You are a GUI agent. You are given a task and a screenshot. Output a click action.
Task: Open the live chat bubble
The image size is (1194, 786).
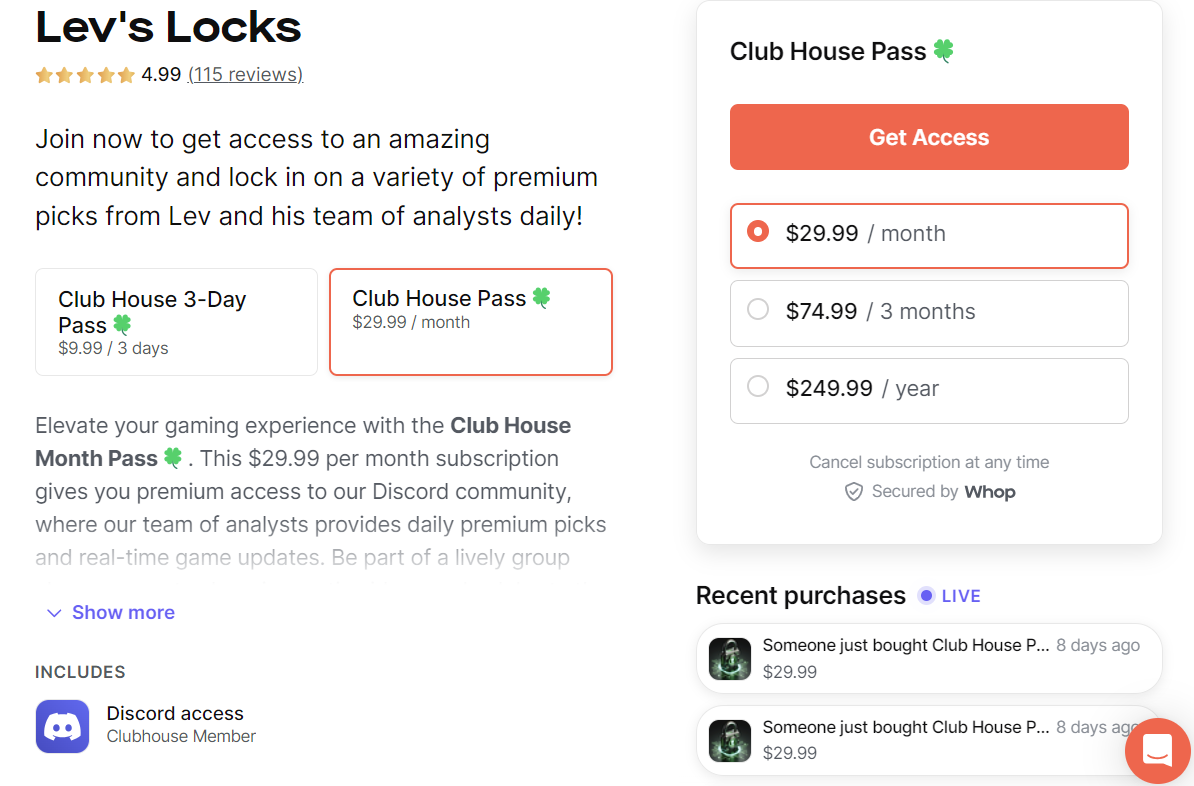[x=1157, y=751]
